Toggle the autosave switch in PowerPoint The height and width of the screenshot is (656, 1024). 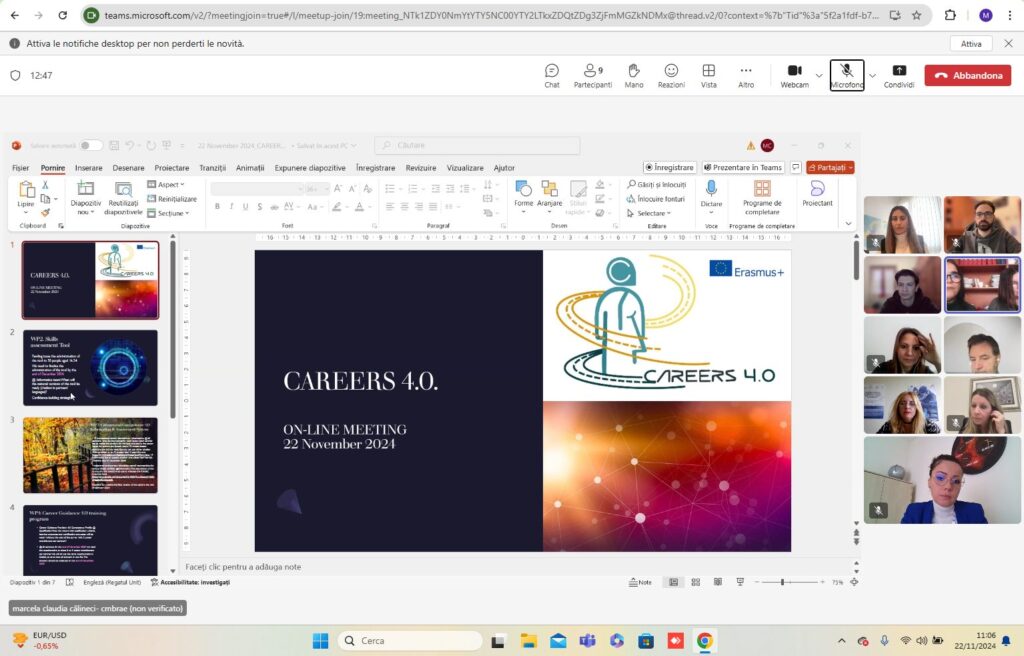coord(91,145)
